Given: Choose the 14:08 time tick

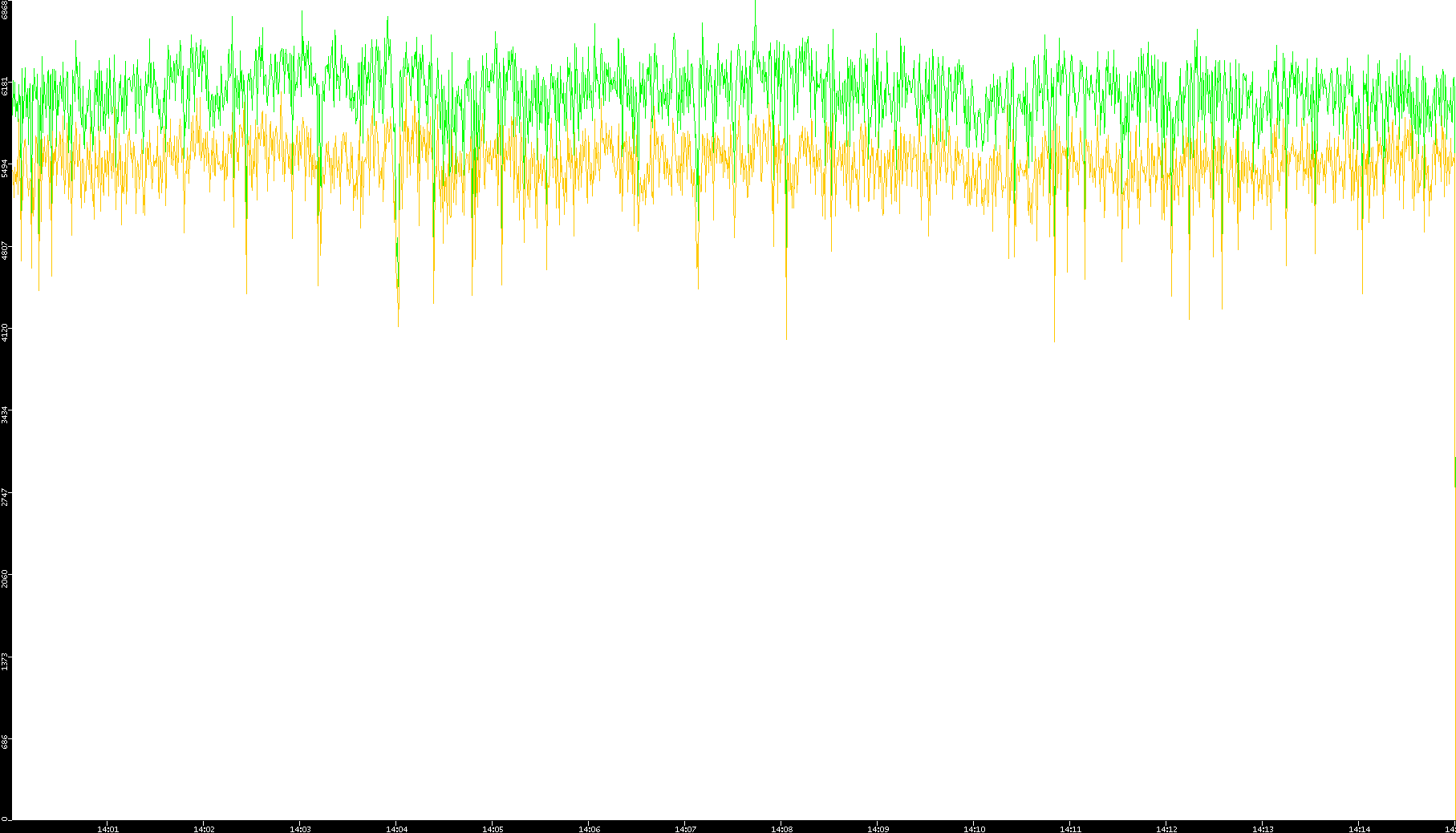Looking at the screenshot, I should click(781, 828).
